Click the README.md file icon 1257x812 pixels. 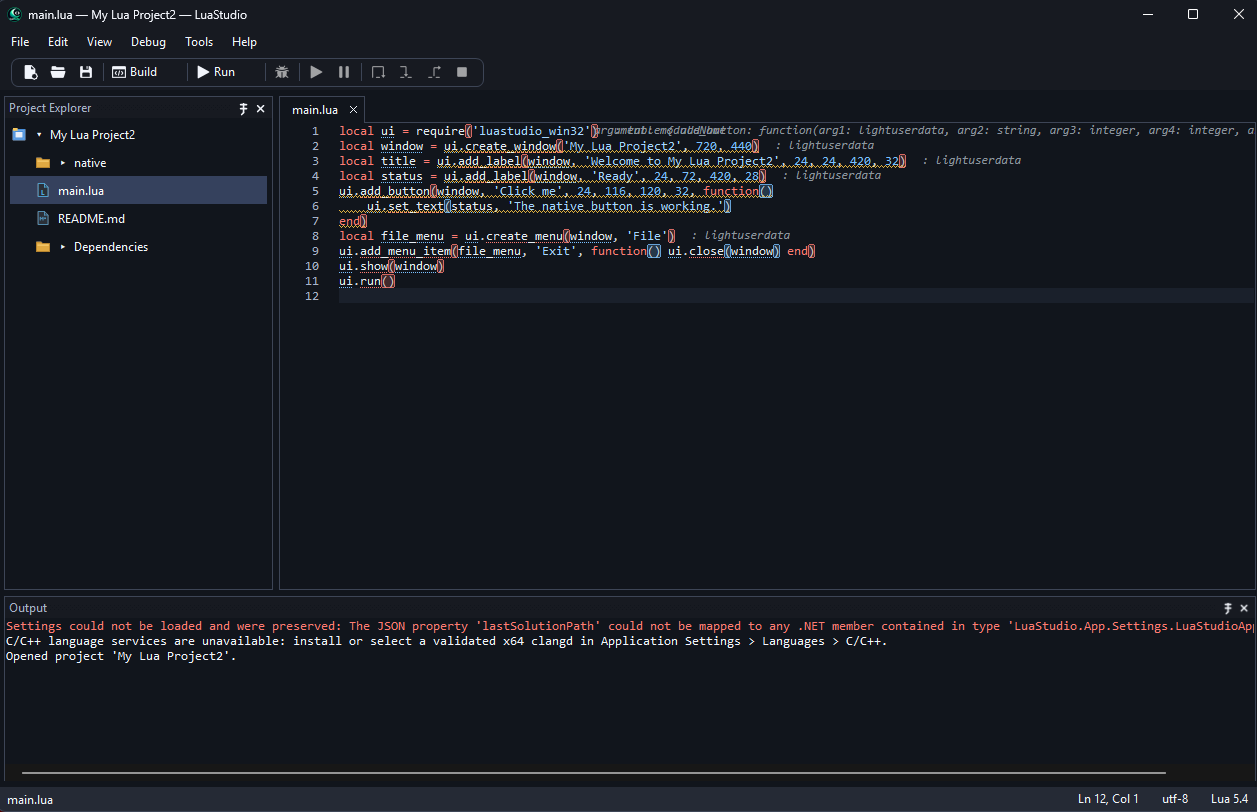[x=43, y=219]
